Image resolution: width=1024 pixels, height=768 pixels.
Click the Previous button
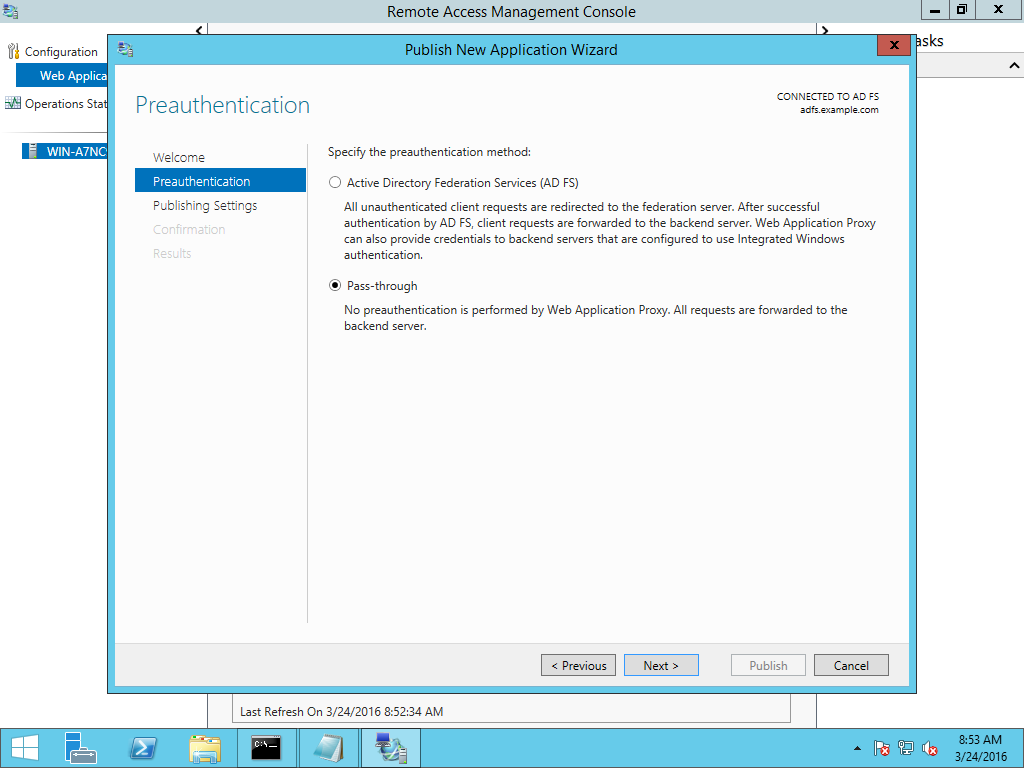pyautogui.click(x=578, y=664)
